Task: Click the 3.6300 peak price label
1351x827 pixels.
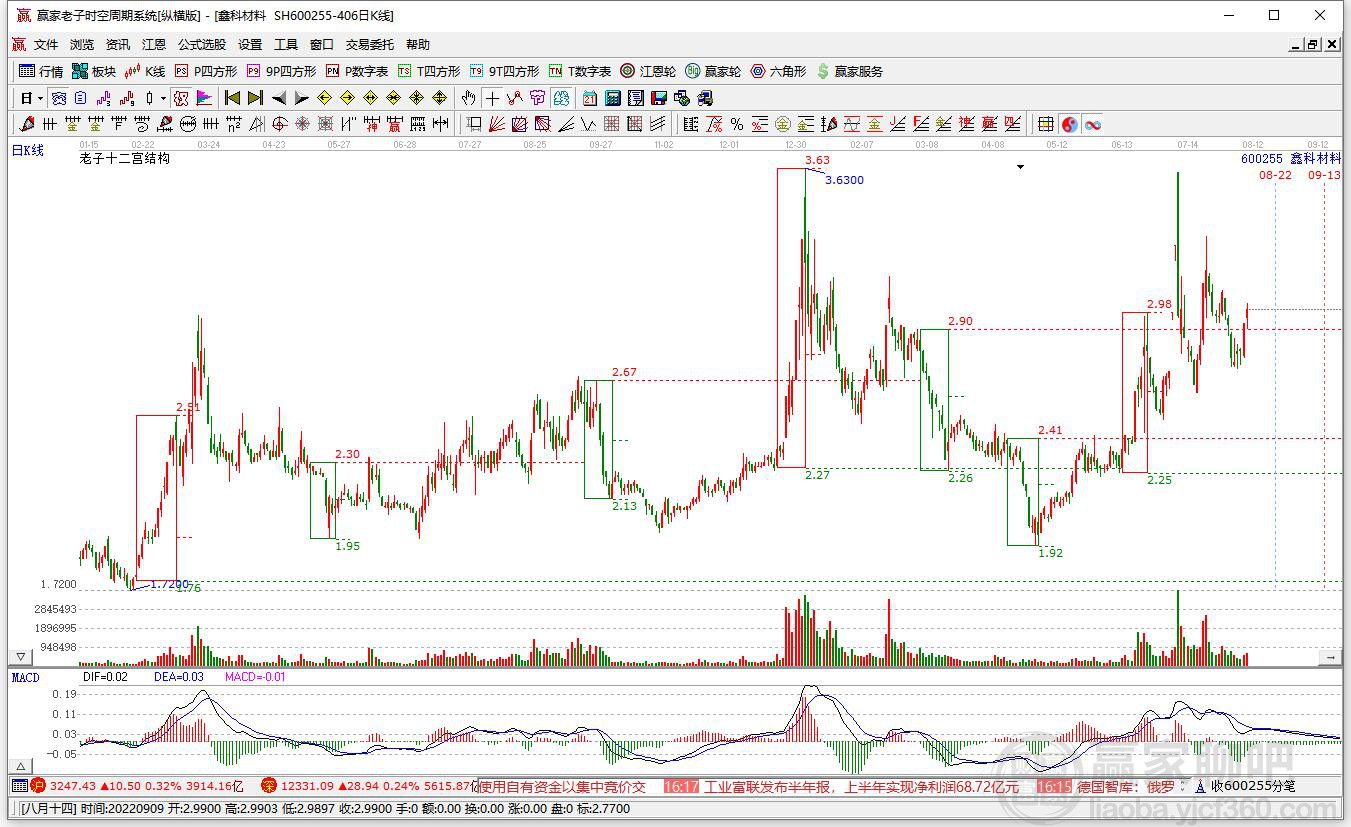Action: 844,180
